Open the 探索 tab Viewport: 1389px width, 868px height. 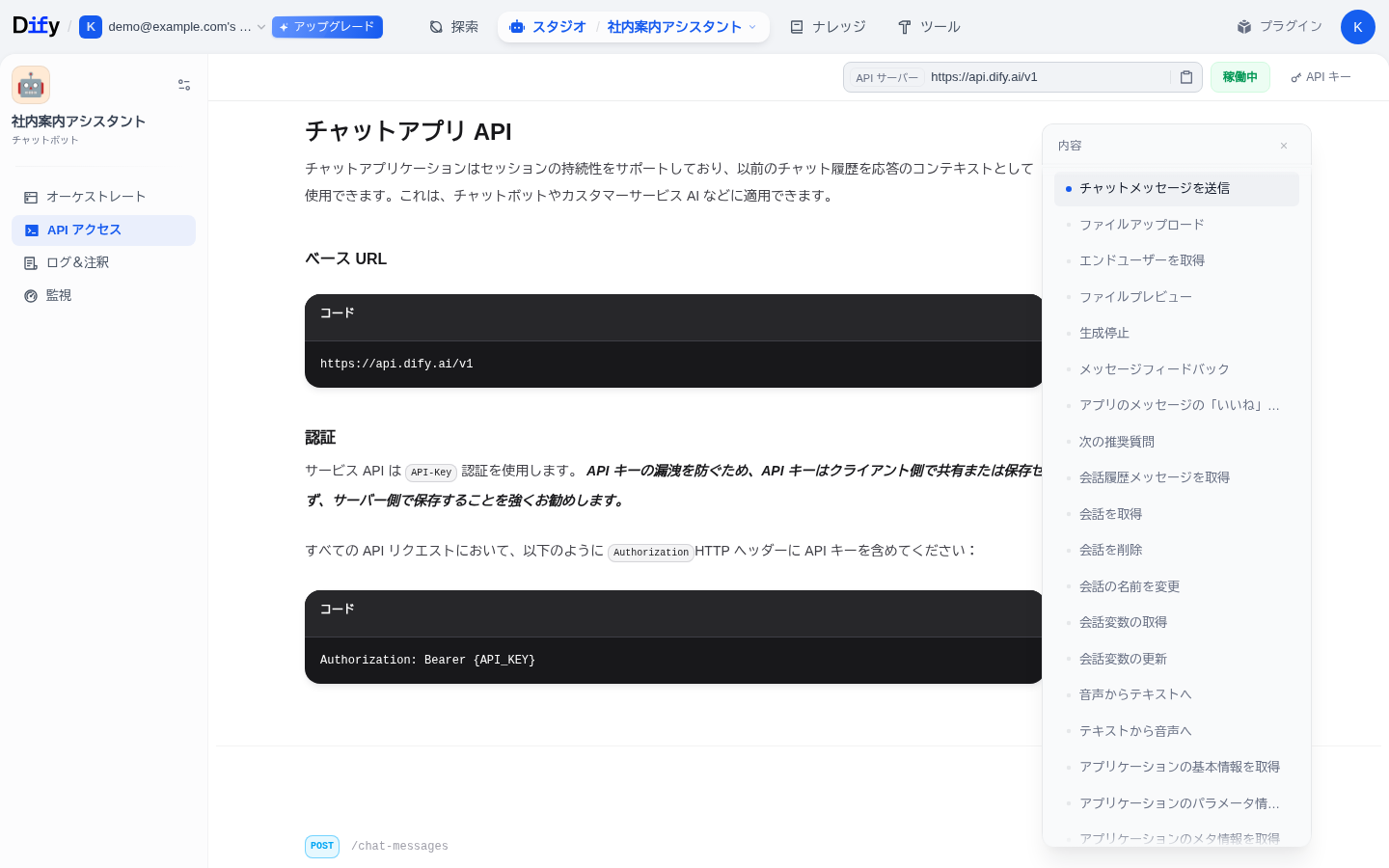(453, 27)
